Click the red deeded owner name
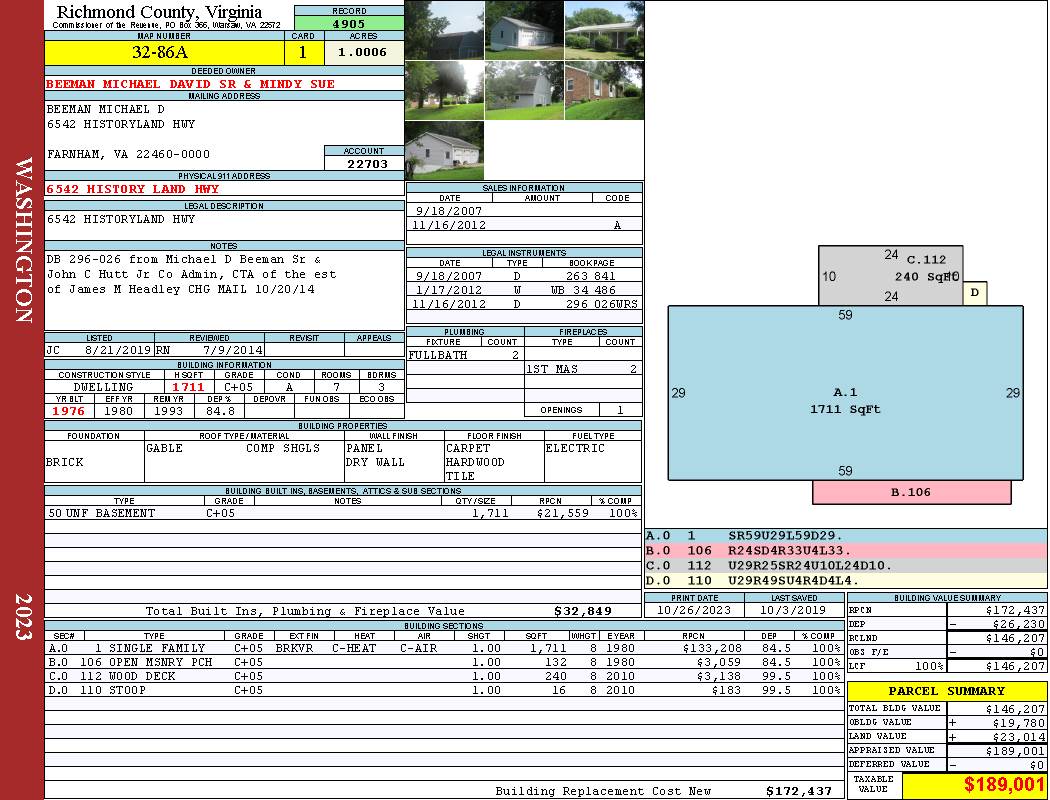This screenshot has width=1050, height=800. pyautogui.click(x=190, y=84)
